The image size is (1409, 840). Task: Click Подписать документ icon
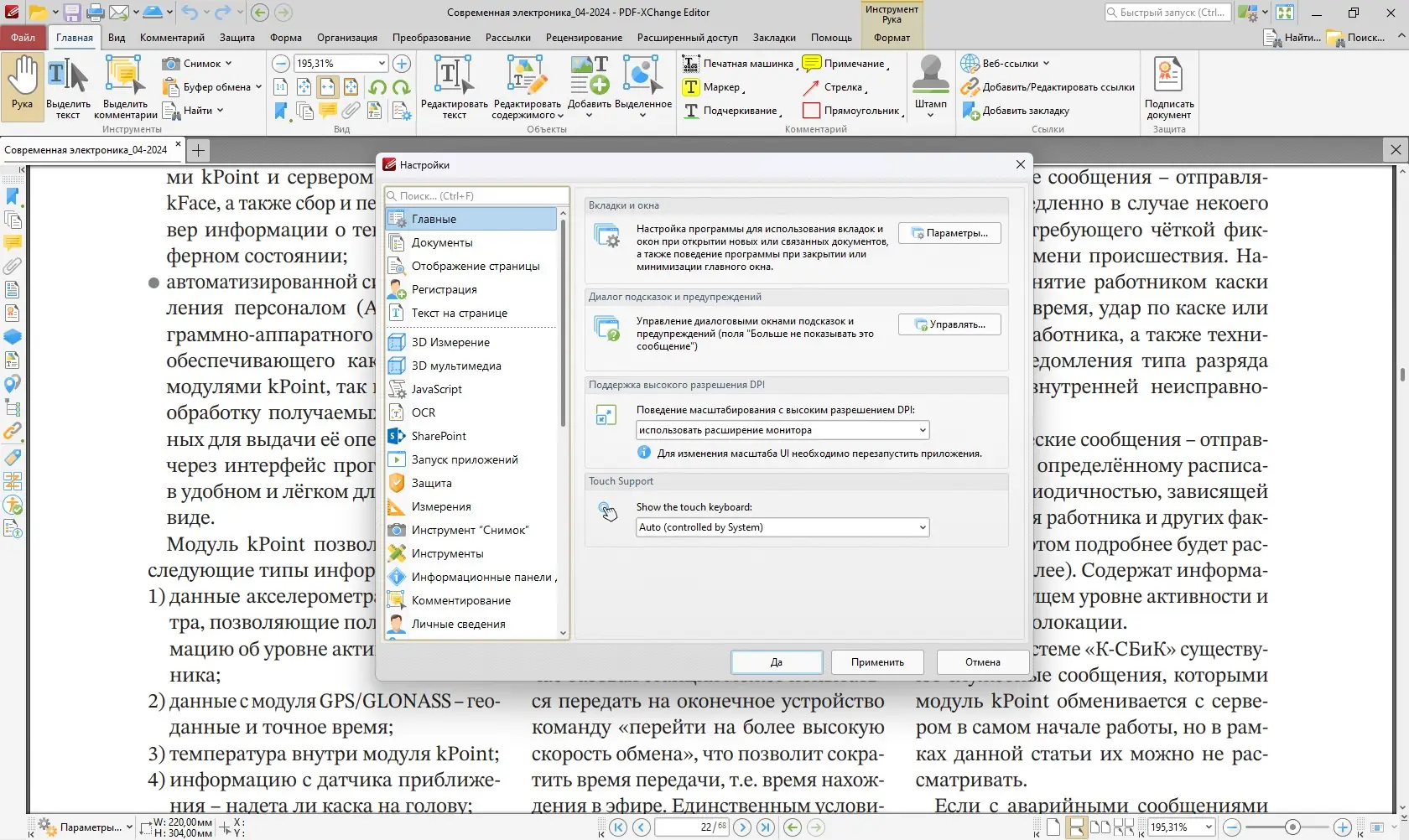(x=1169, y=87)
